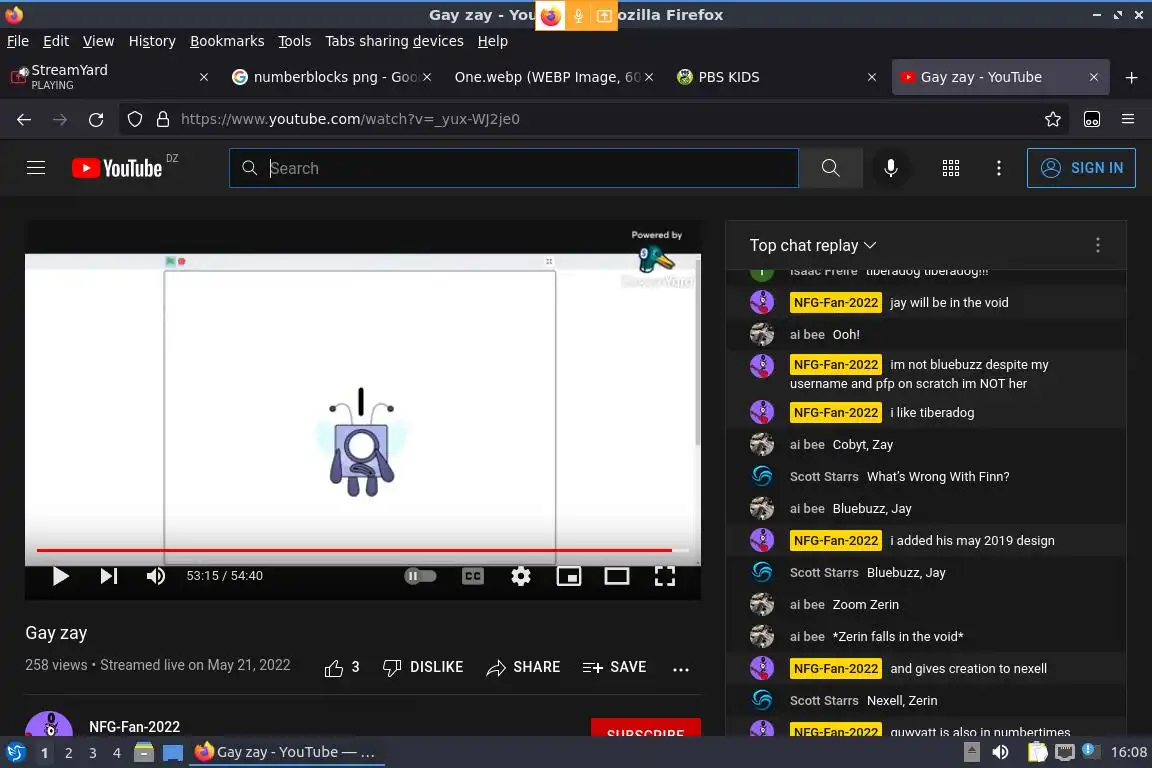Click the screen sharing indicator
1152x768 pixels.
coord(604,15)
